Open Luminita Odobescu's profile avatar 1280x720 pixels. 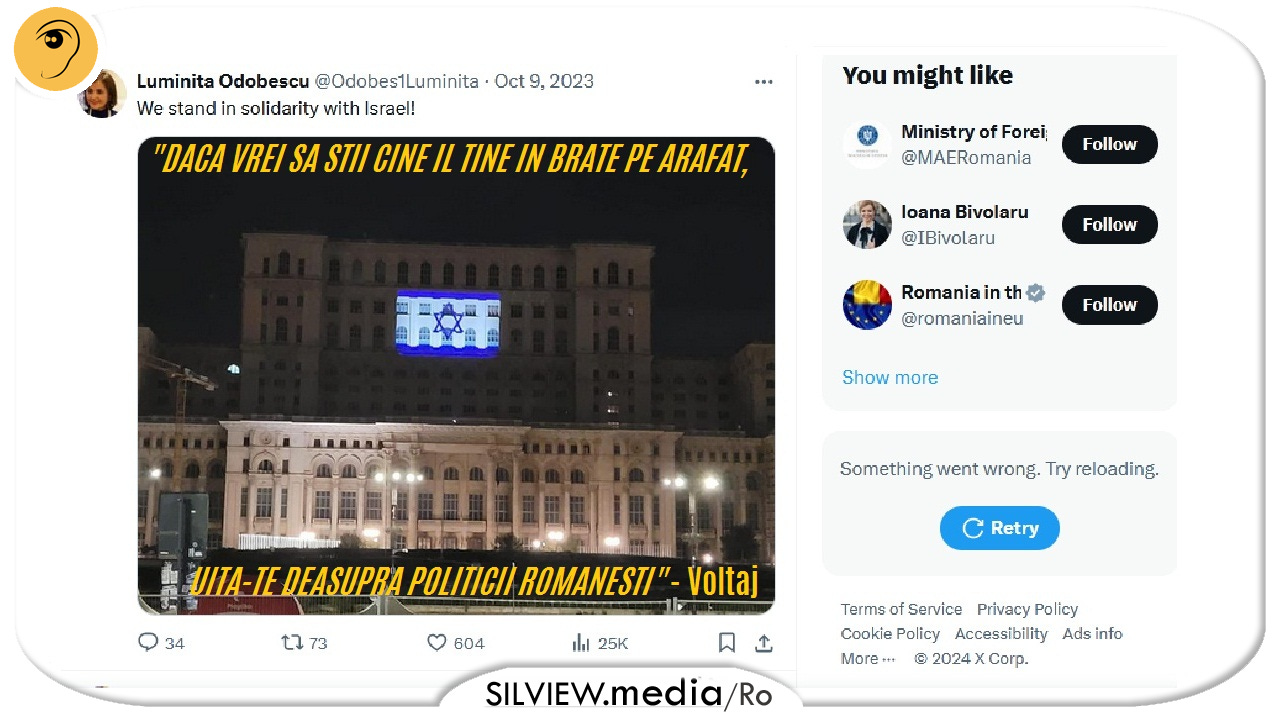[x=101, y=94]
